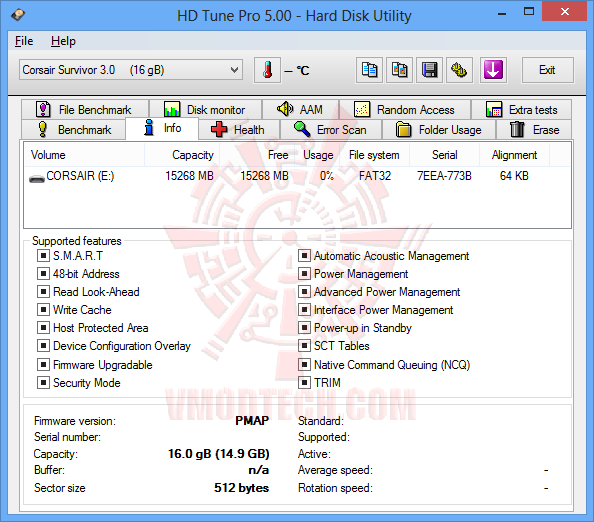Toggle the Power-up in Standby checkbox
Image resolution: width=594 pixels, height=522 pixels.
click(304, 328)
